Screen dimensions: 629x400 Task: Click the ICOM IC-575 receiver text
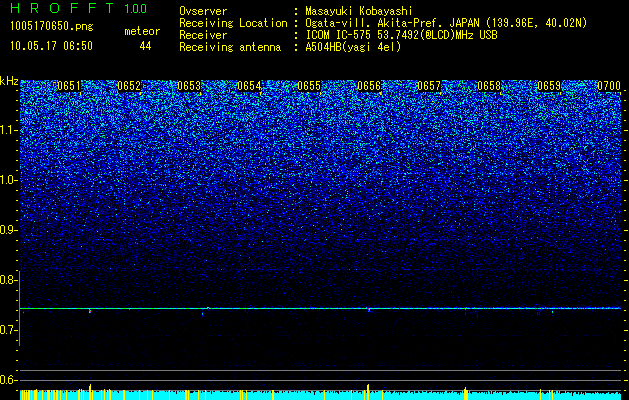[x=401, y=35]
